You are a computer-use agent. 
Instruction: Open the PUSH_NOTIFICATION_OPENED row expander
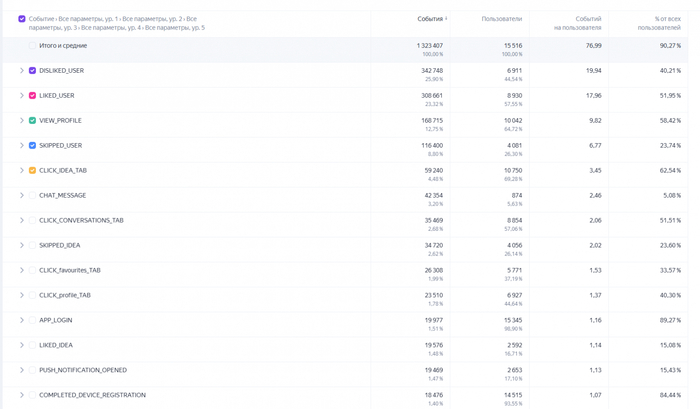[22, 371]
